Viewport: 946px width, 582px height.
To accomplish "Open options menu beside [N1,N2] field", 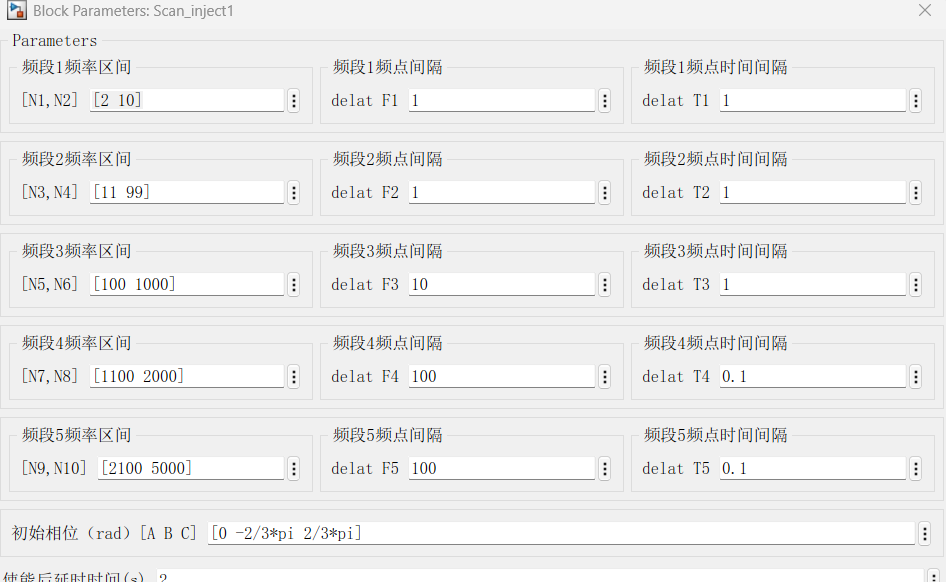I will pyautogui.click(x=294, y=101).
